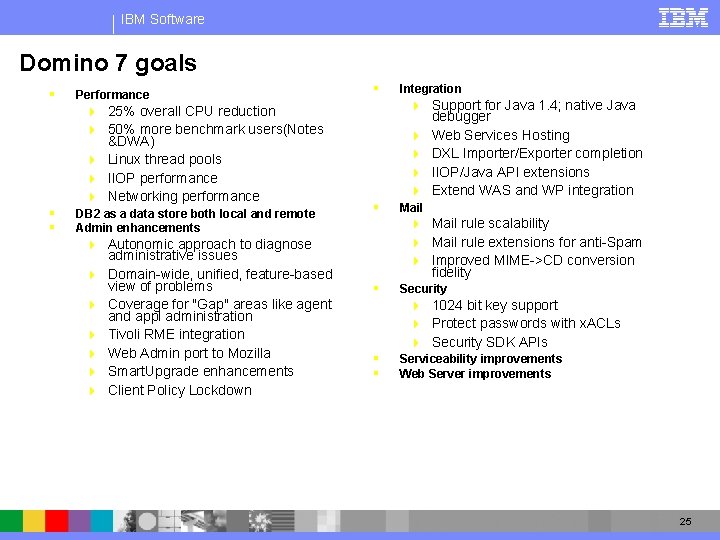Click 'Extend WAS and WP integration' bullet

[532, 190]
